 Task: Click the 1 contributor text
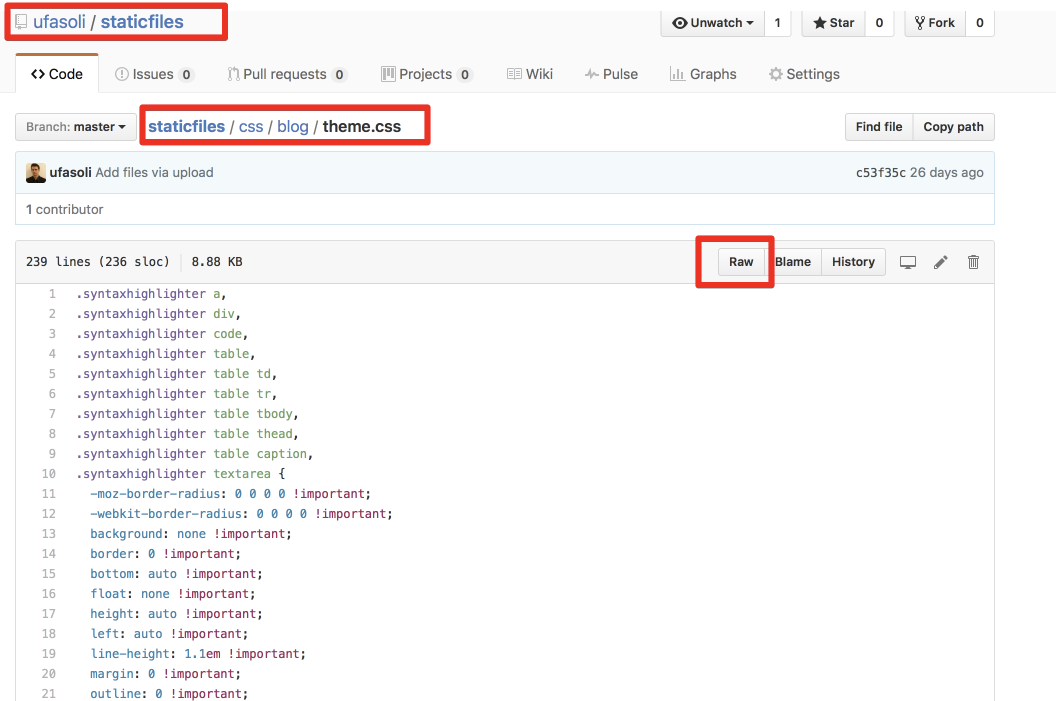click(x=65, y=209)
